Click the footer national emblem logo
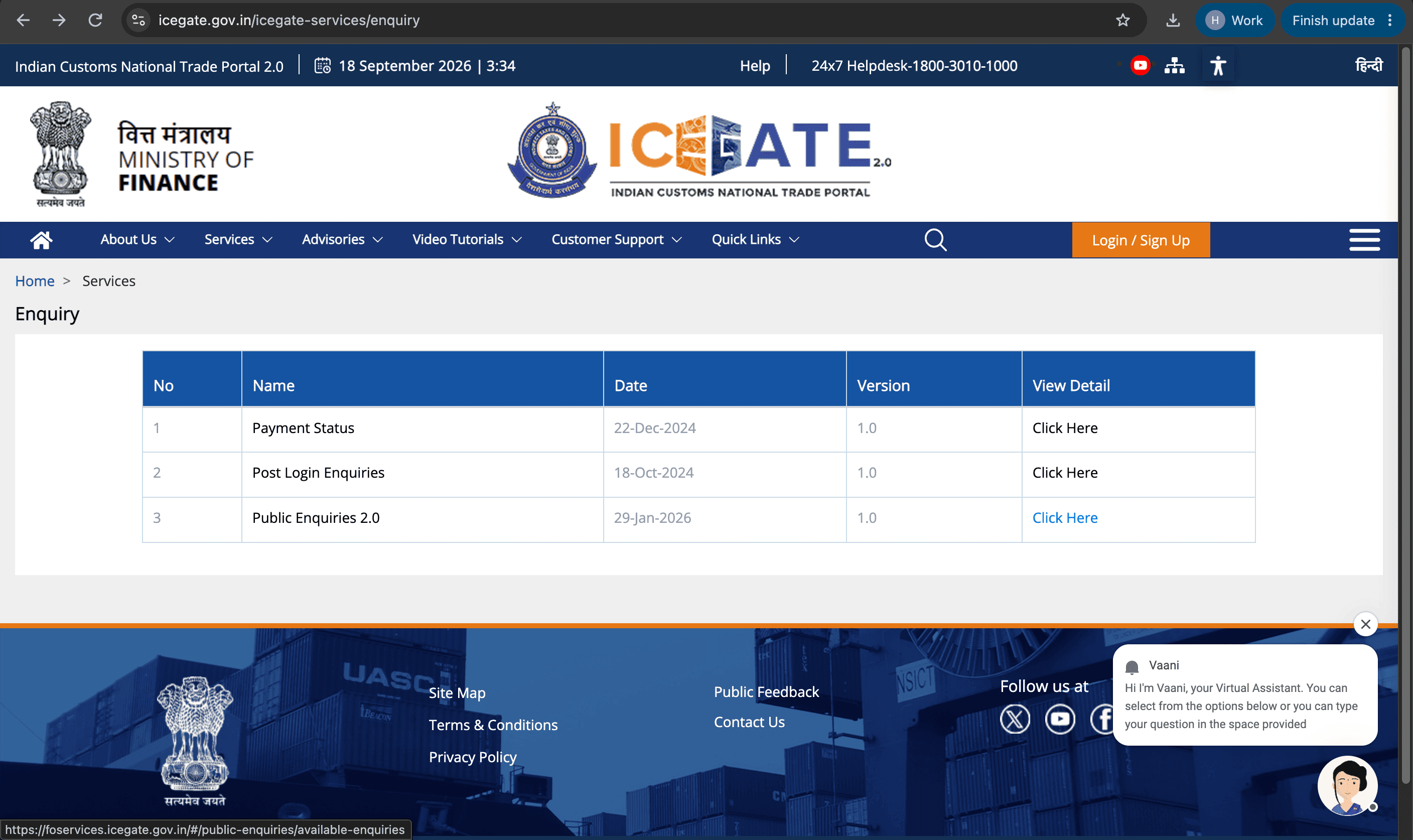The width and height of the screenshot is (1413, 840). tap(195, 741)
